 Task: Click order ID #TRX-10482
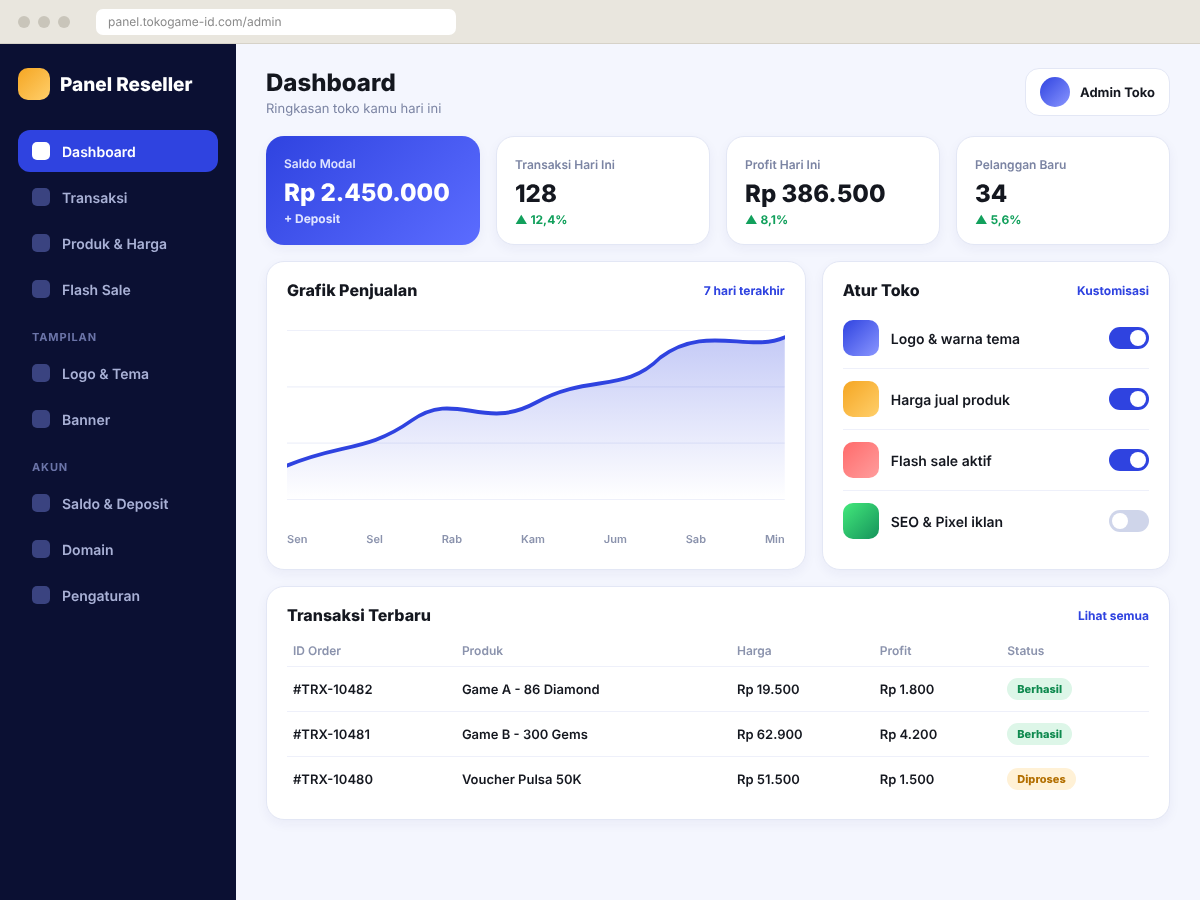tap(333, 689)
